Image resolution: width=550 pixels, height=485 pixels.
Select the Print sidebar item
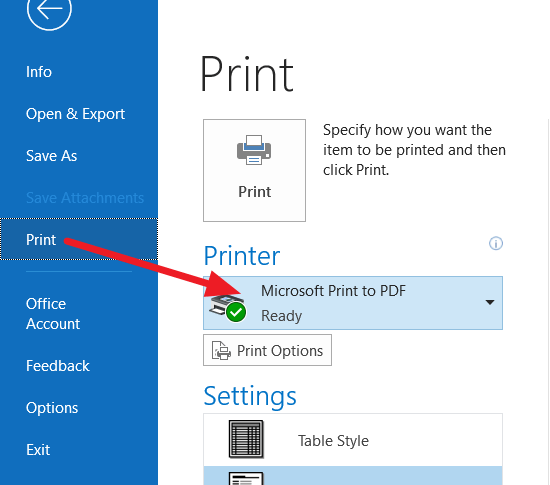79,239
